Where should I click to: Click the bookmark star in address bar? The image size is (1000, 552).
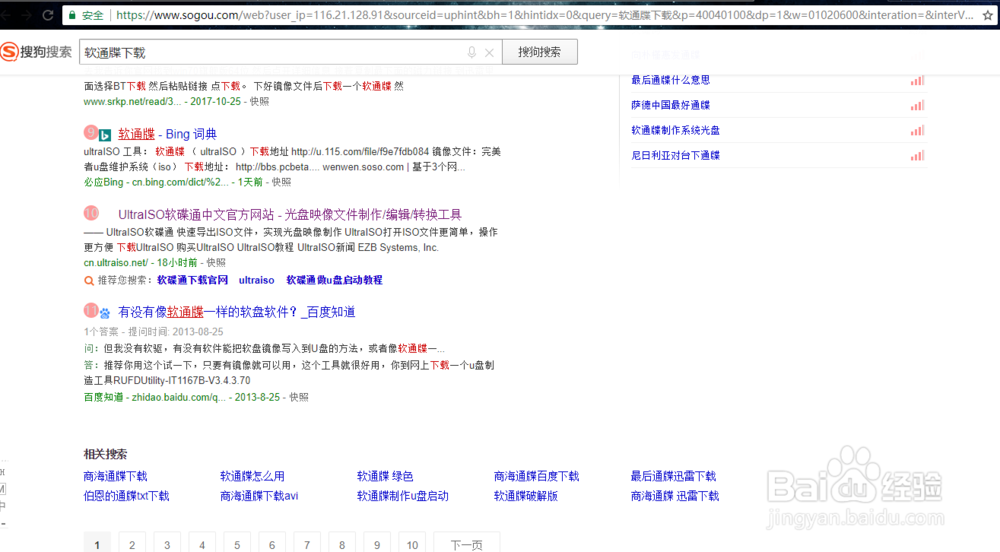[x=987, y=15]
